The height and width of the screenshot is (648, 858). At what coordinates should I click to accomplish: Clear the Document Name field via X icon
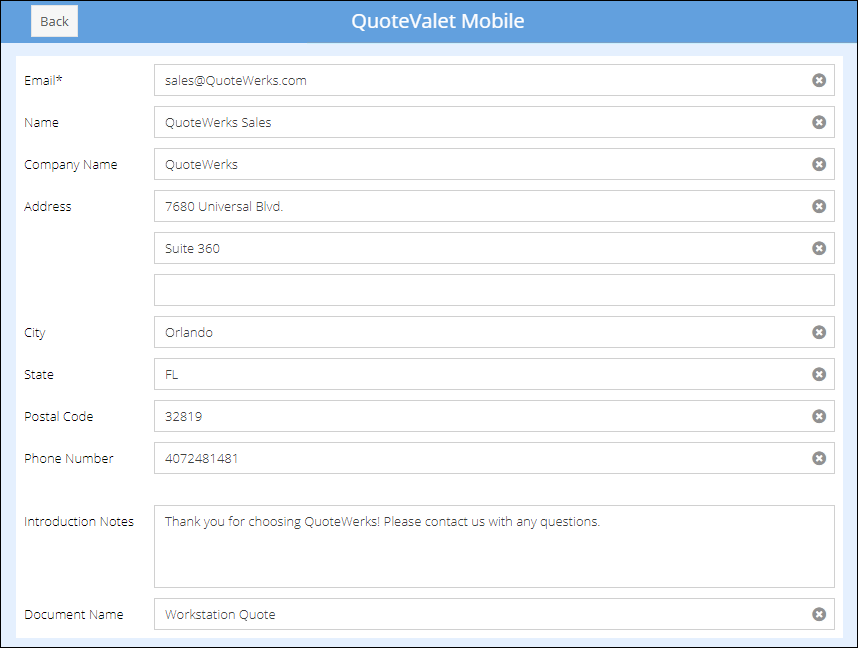coord(819,614)
